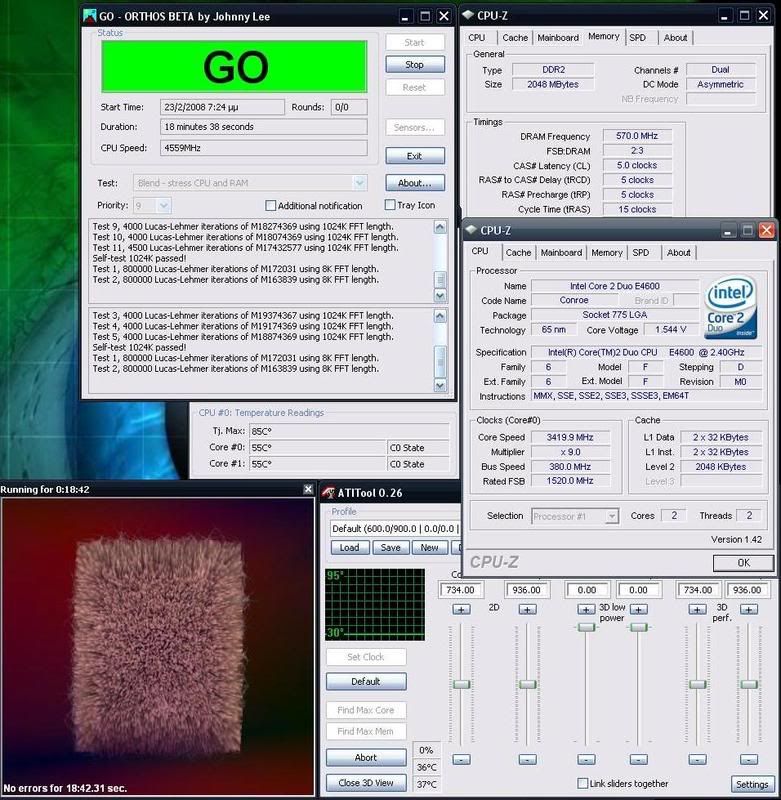Image resolution: width=781 pixels, height=800 pixels.
Task: Open ATITool Settings
Action: (752, 784)
